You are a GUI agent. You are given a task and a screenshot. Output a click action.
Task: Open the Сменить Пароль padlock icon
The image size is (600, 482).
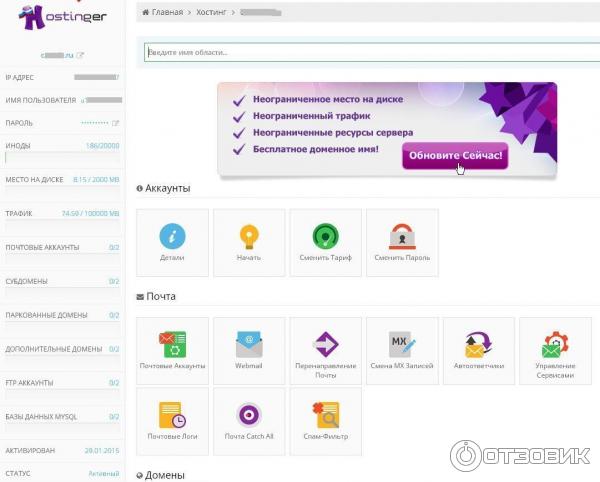402,237
